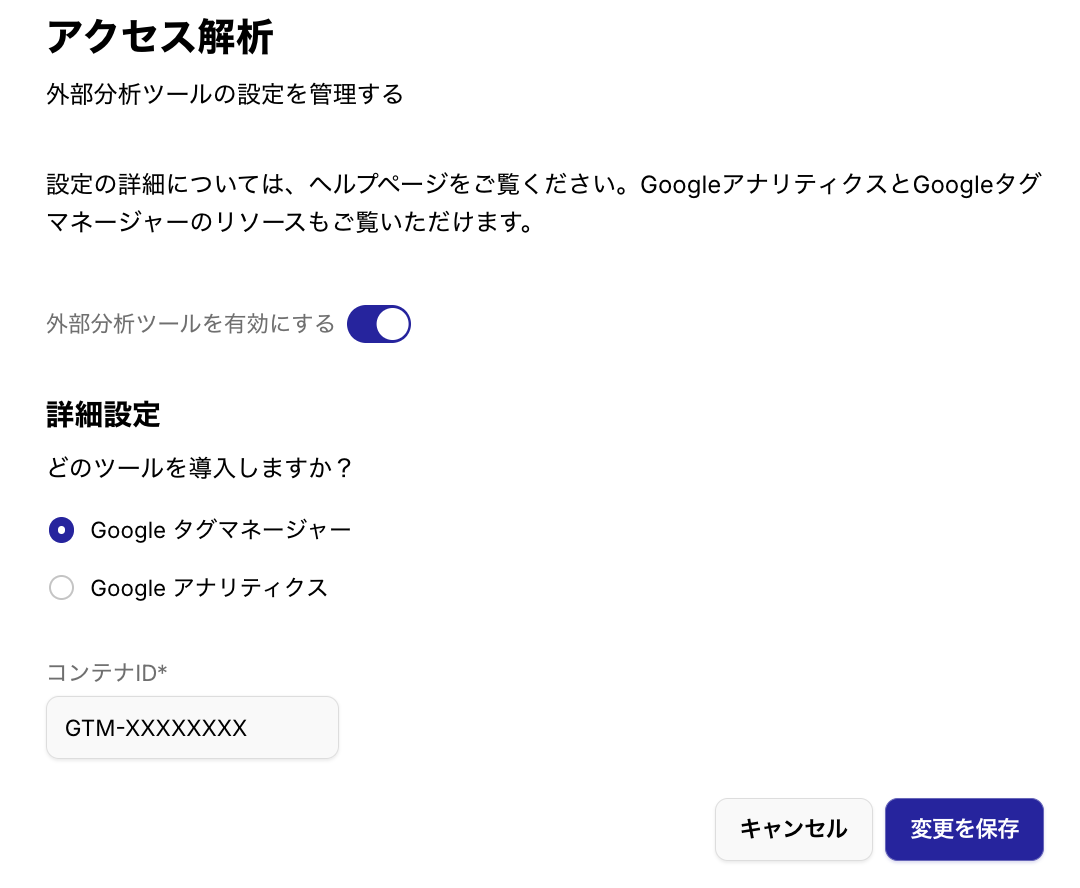Click the どのツールを導入しますか？ question text
The width and height of the screenshot is (1080, 888).
(200, 468)
